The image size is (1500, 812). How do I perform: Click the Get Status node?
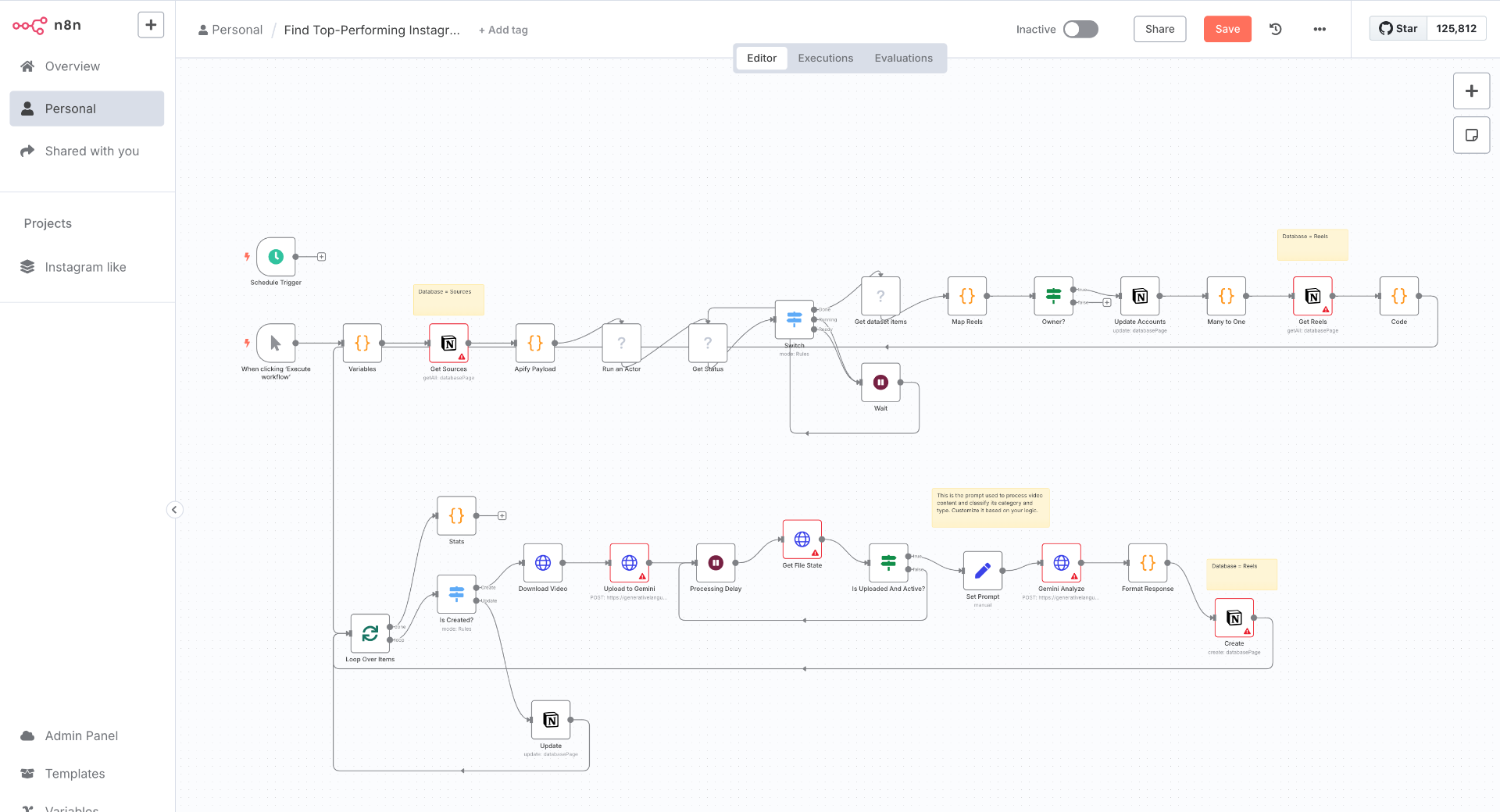tap(708, 343)
